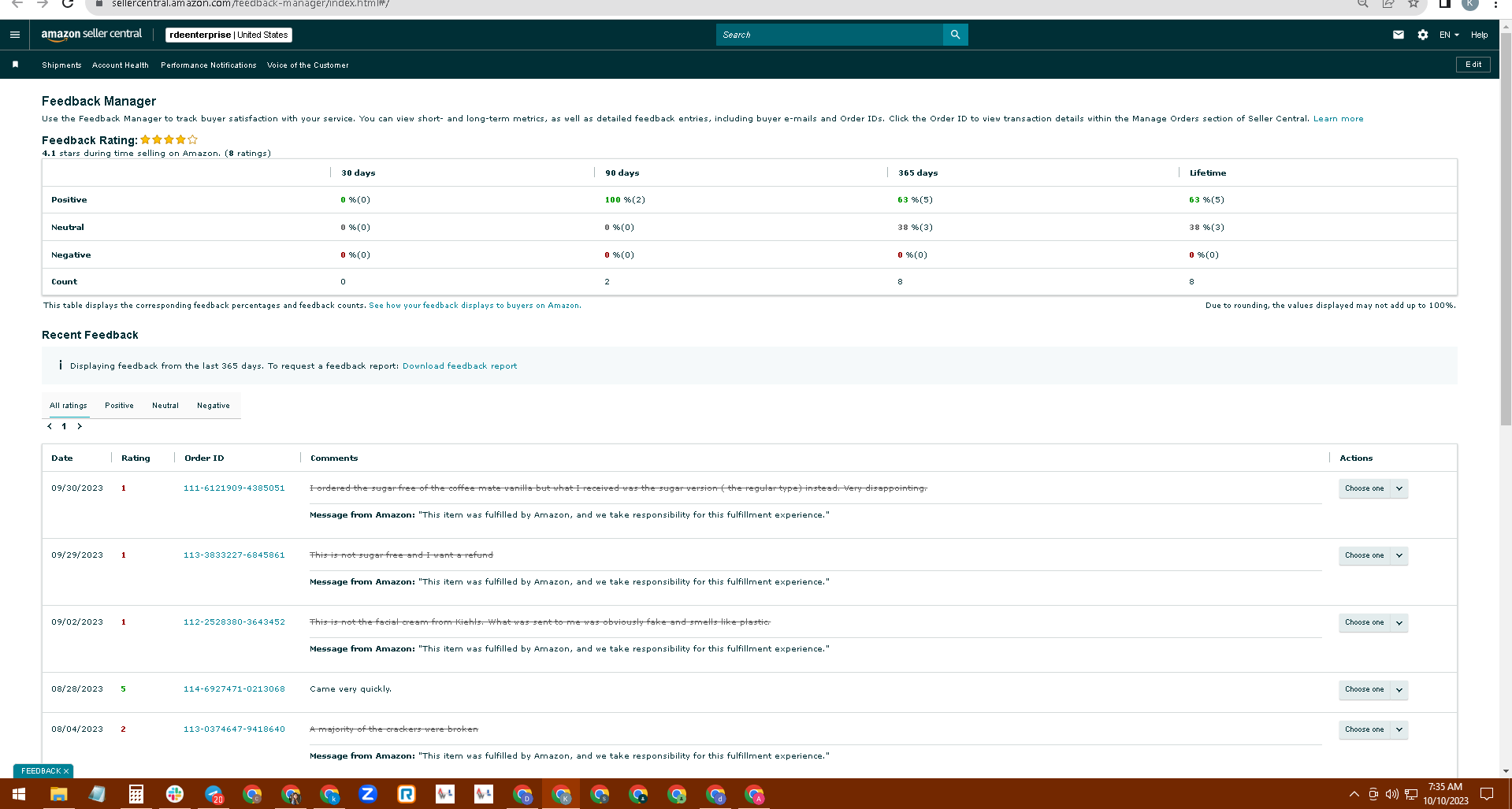Open order ID 112-2528380-3643452
Screen dimensions: 1512x809
(234, 622)
